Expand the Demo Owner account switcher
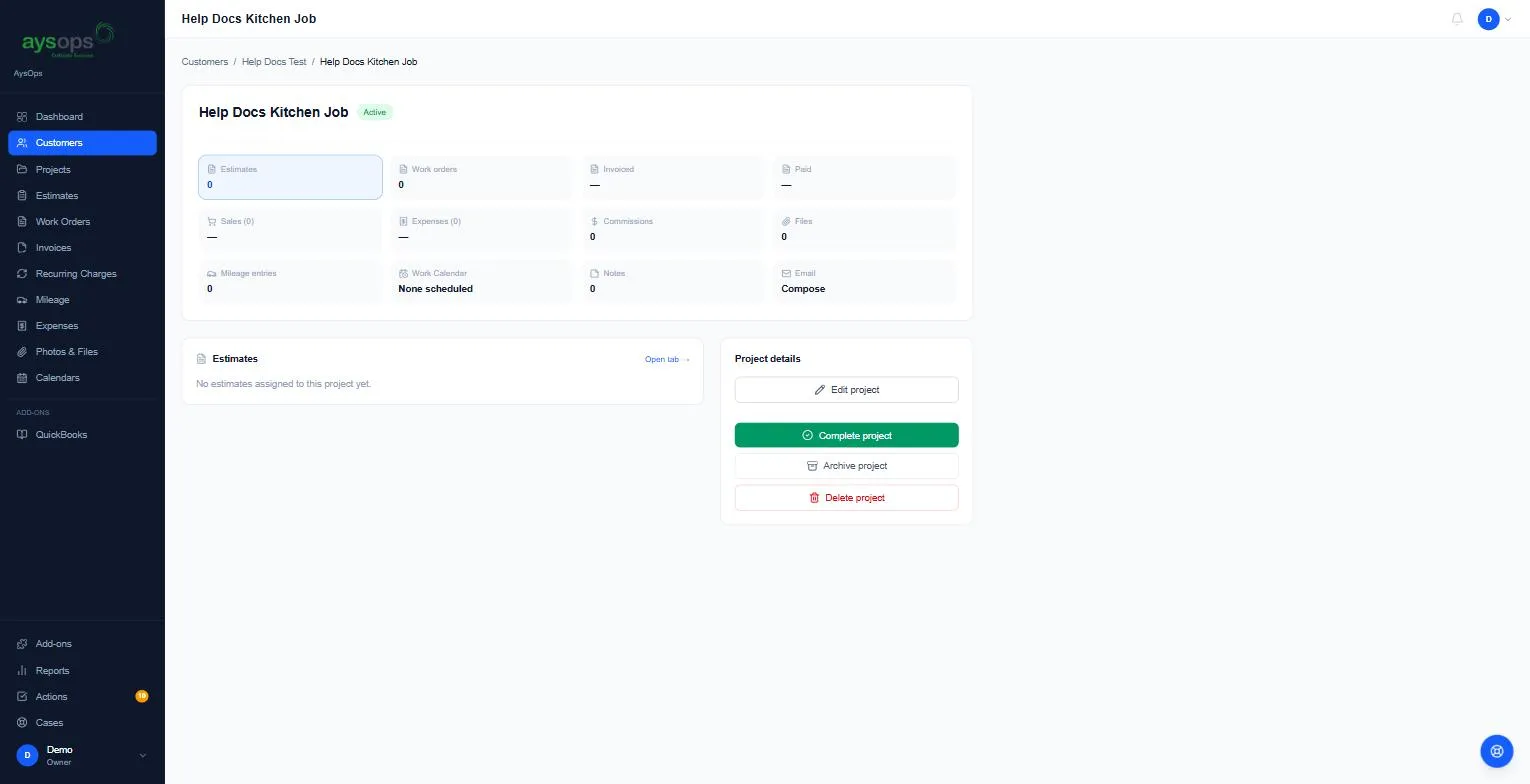 tap(82, 755)
